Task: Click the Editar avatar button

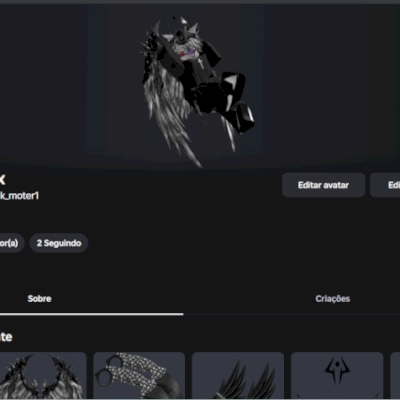Action: (323, 185)
